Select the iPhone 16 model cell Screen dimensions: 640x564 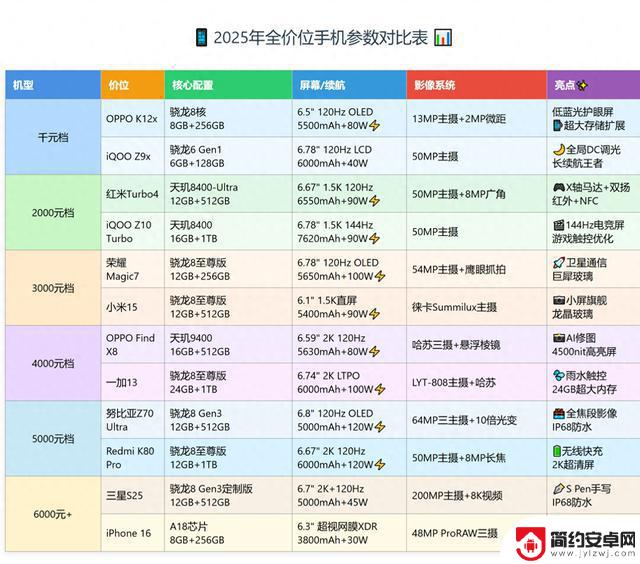click(x=133, y=533)
